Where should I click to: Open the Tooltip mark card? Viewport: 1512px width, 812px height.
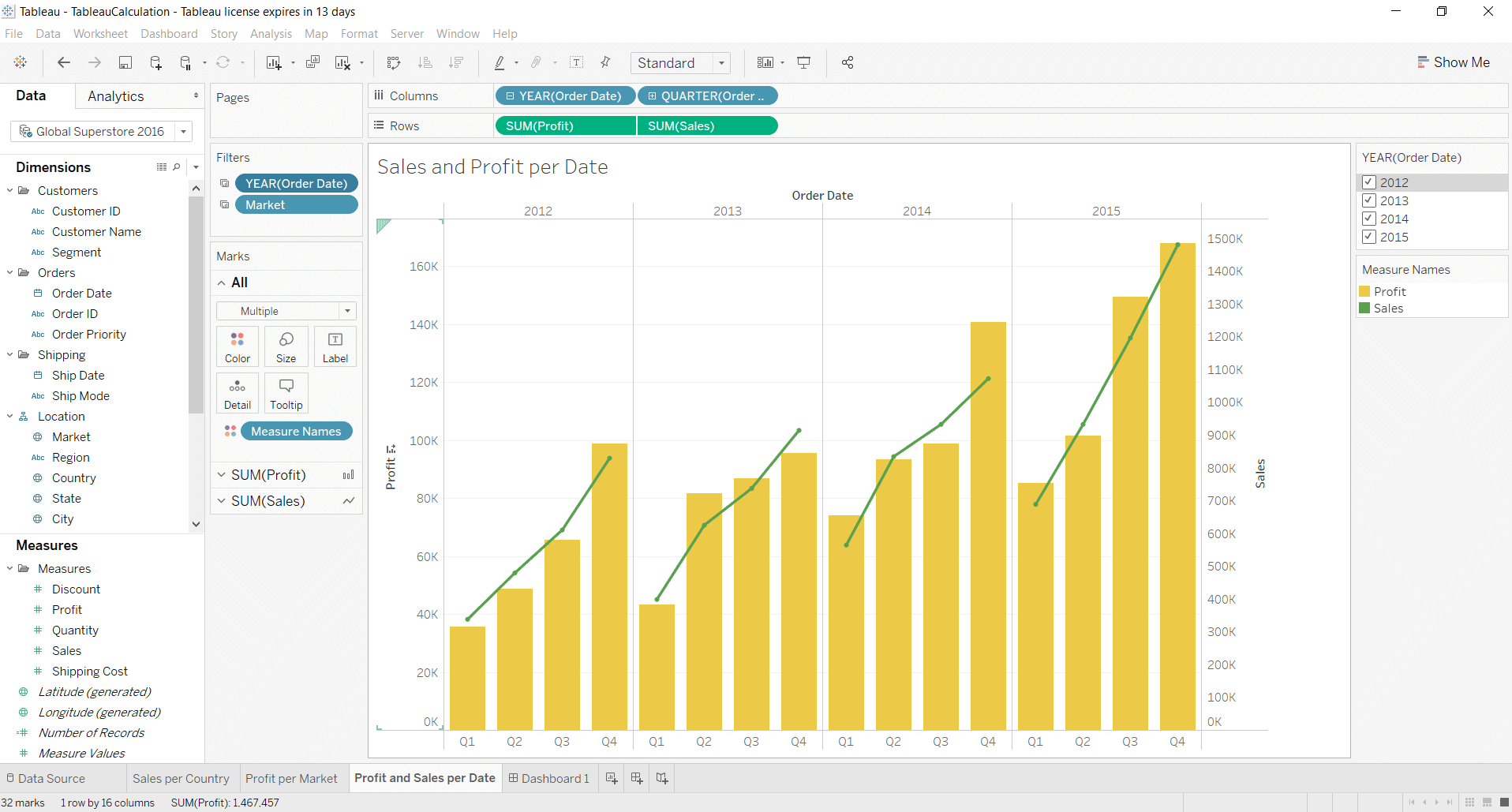tap(286, 393)
